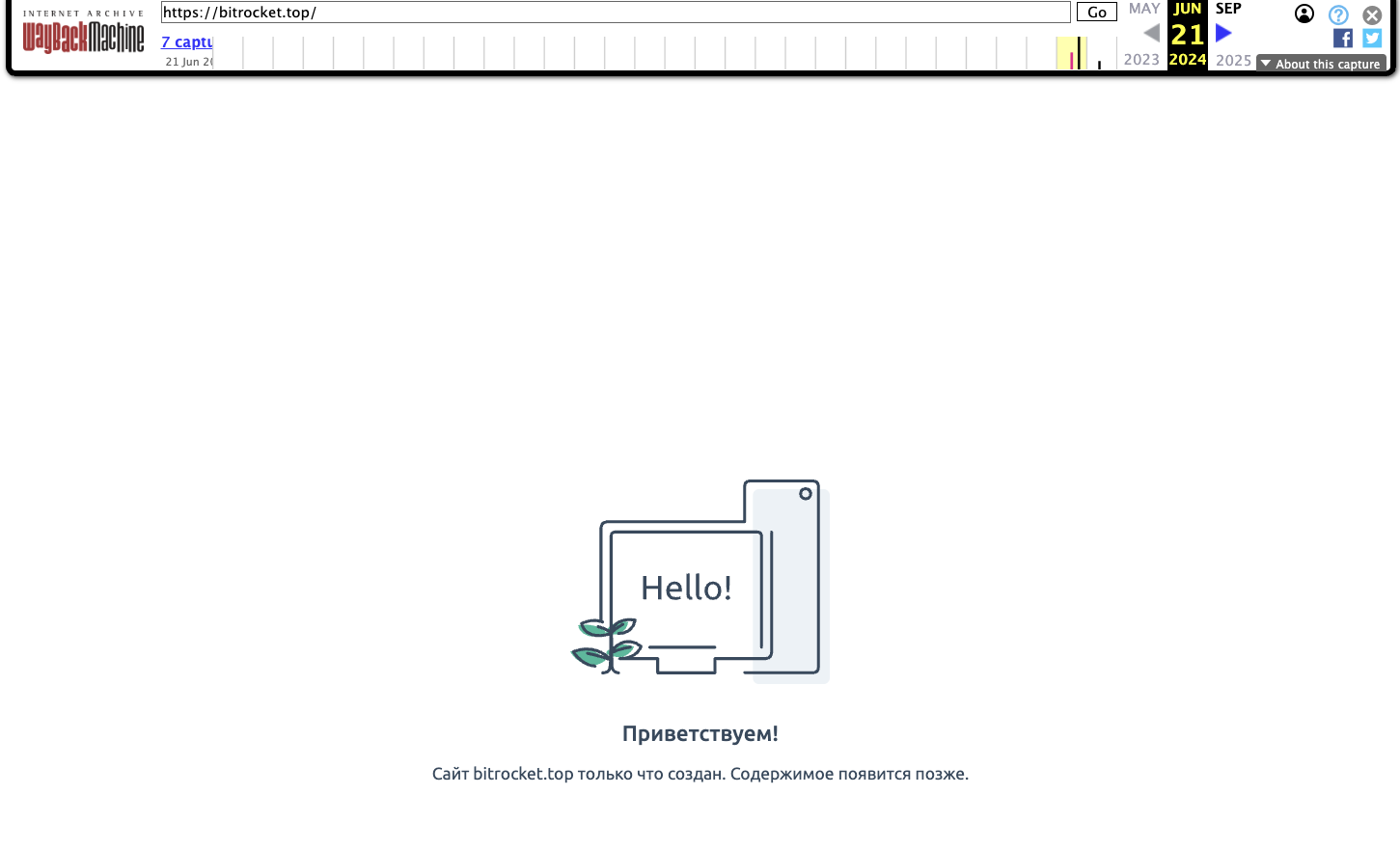Close the Wayback toolbar with X icon
Viewport: 1400px width, 850px height.
pos(1372,15)
